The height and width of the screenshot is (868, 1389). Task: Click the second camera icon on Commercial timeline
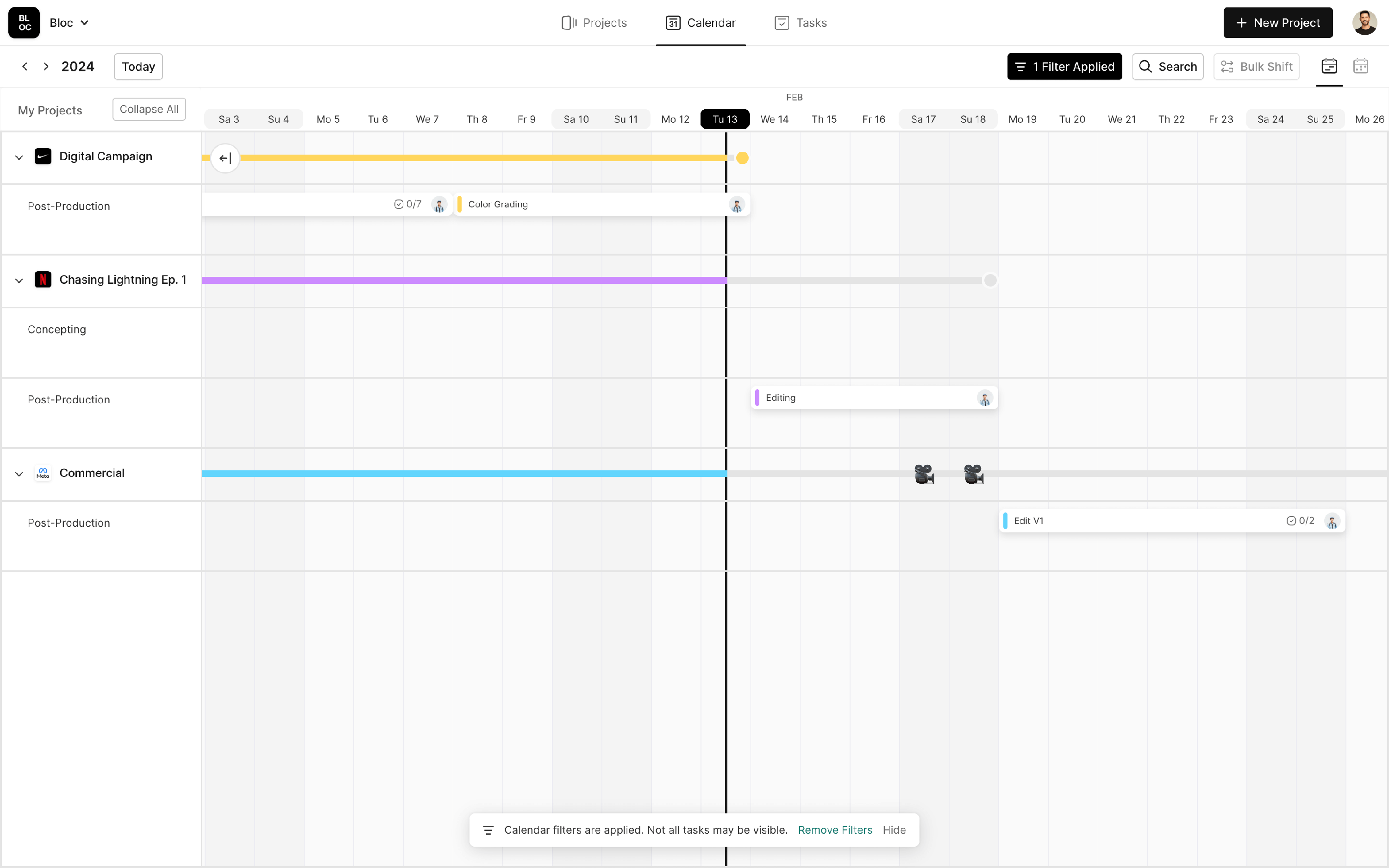click(973, 474)
